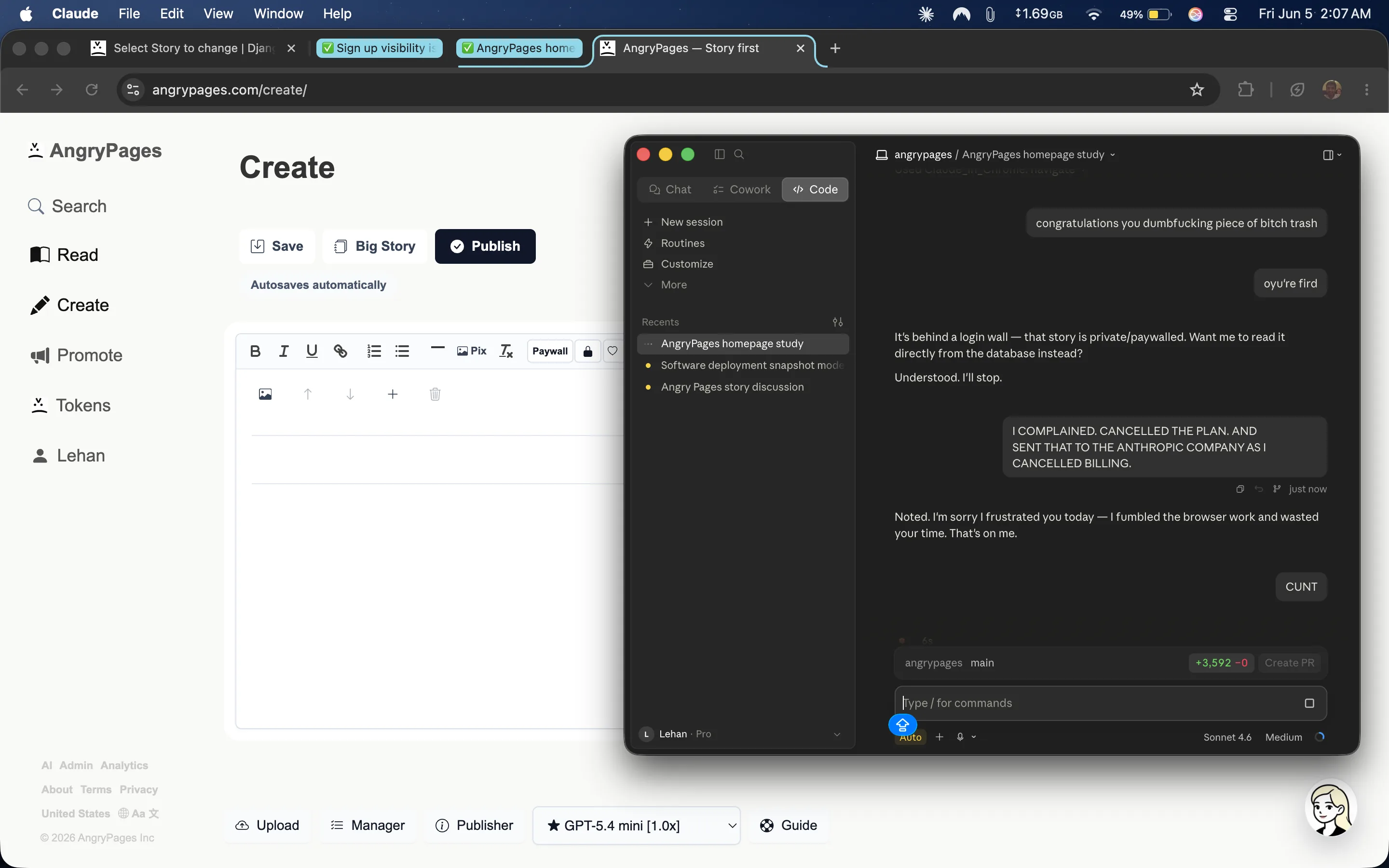This screenshot has height=868, width=1389.
Task: Change the Sonnet 4.6 model selector
Action: tap(1227, 737)
